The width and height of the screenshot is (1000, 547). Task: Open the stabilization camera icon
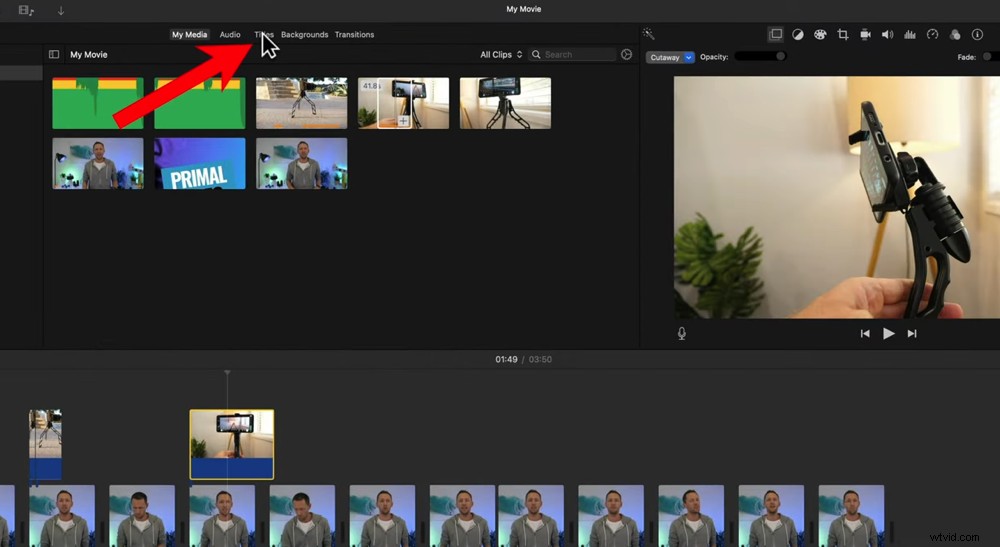pos(865,34)
